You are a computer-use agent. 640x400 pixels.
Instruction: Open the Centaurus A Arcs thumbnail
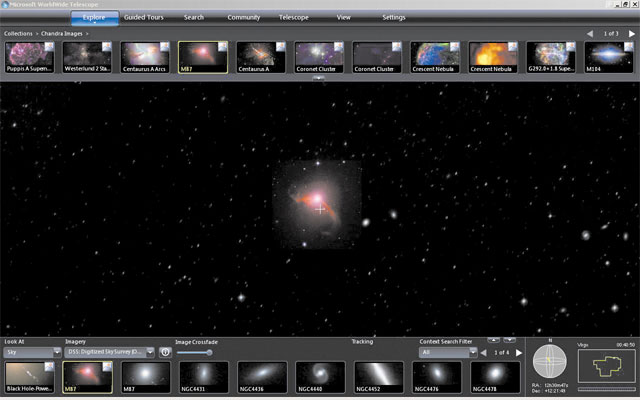click(x=145, y=58)
